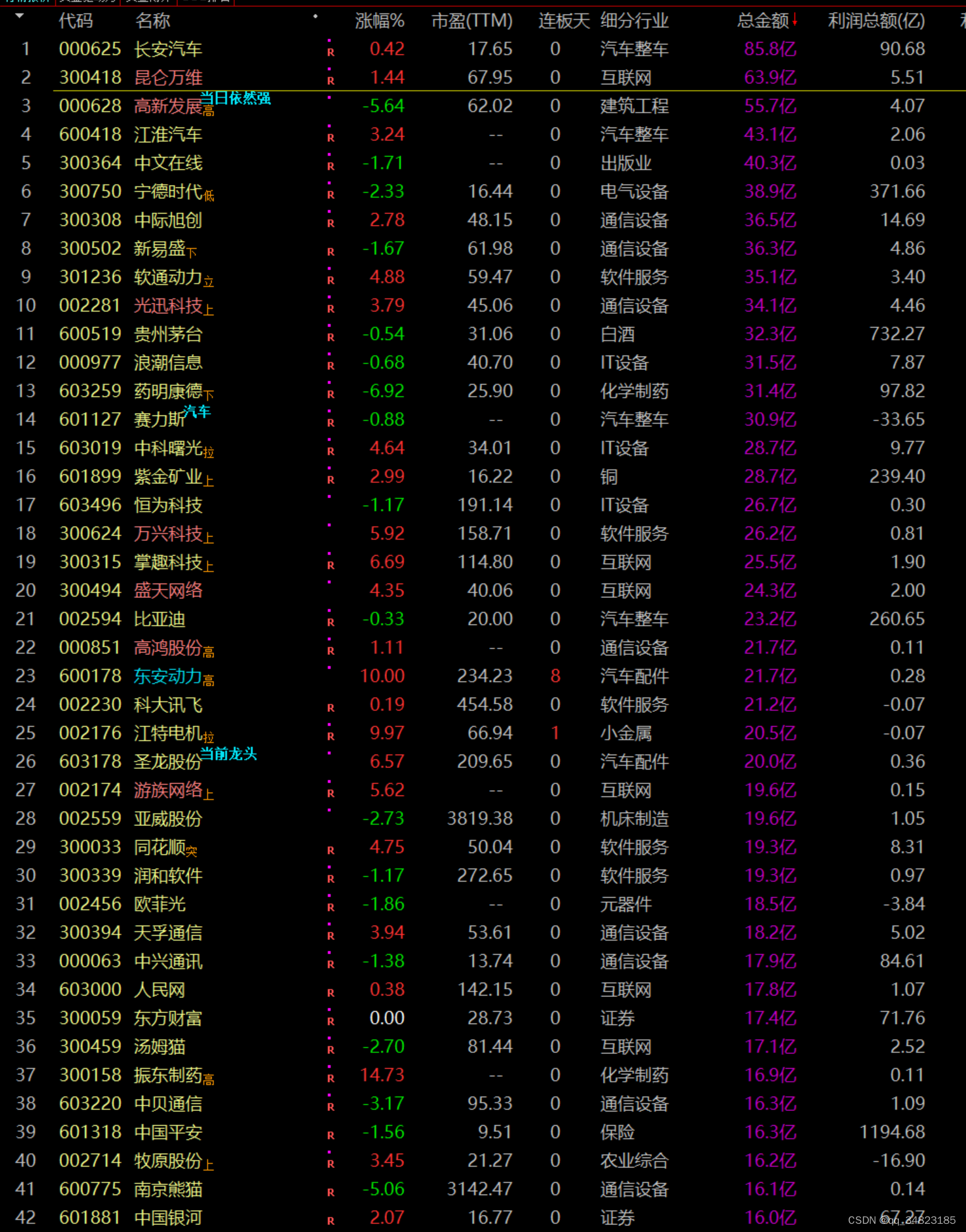The height and width of the screenshot is (1232, 966).
Task: Select stock code 000625
Action: [90, 49]
